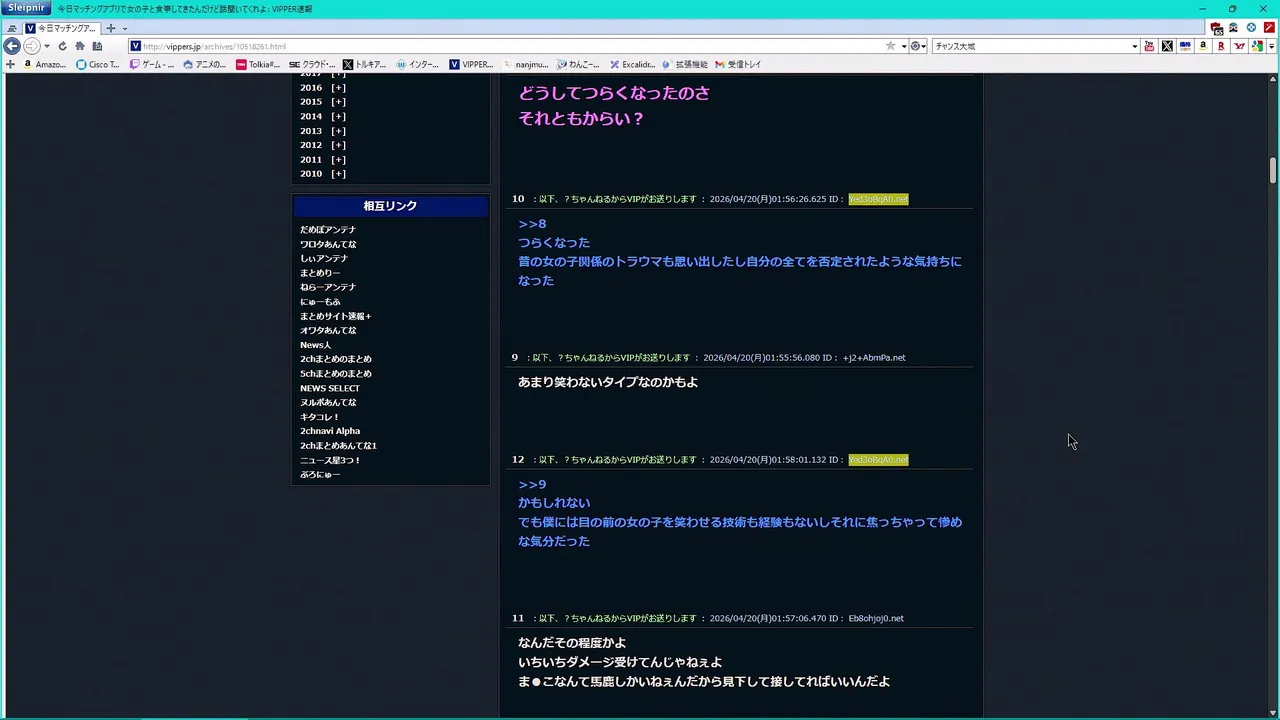Open the search engine selector icon
The height and width of the screenshot is (720, 1280).
click(916, 46)
